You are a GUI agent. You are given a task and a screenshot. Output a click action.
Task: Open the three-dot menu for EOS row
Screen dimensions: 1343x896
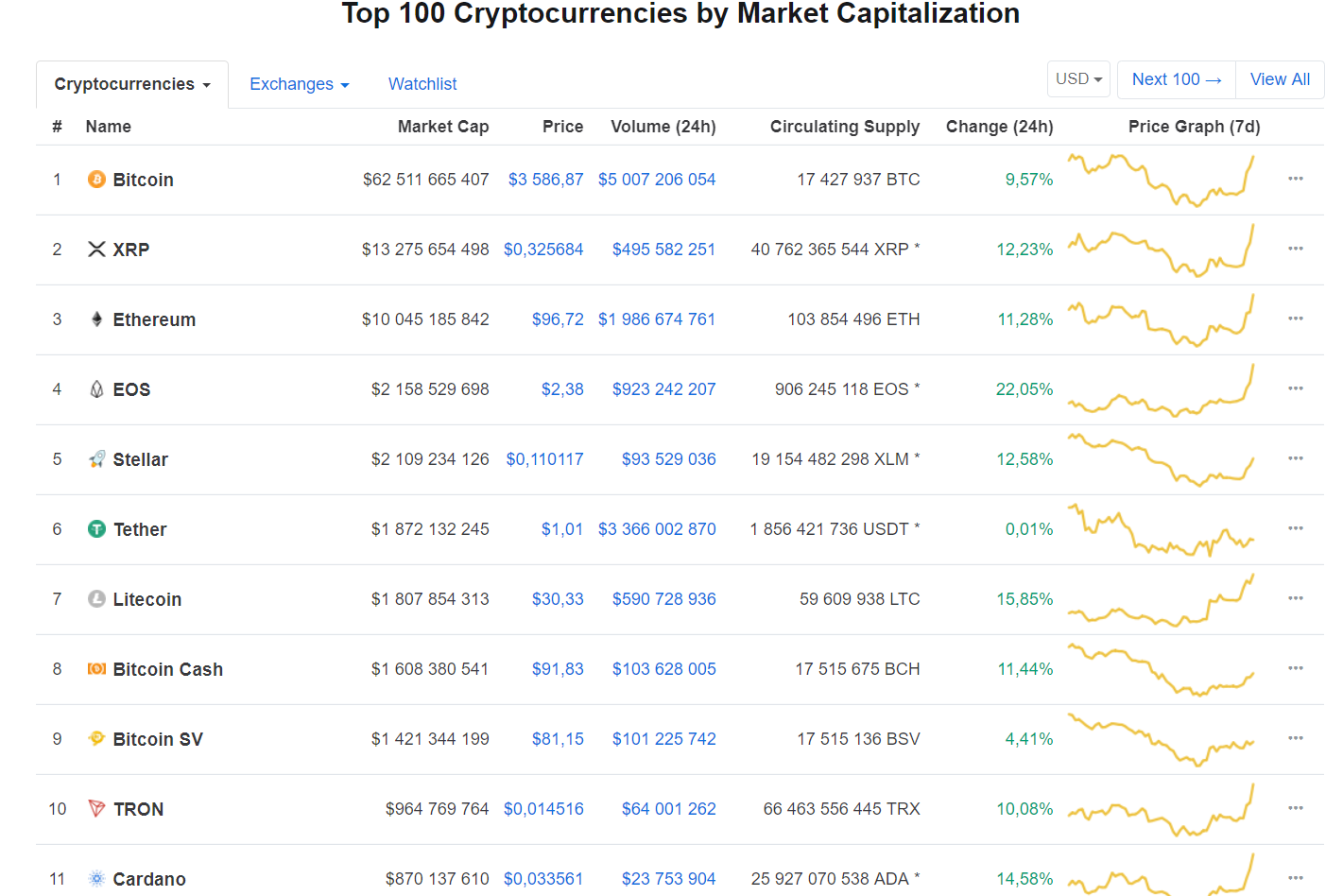pos(1296,388)
